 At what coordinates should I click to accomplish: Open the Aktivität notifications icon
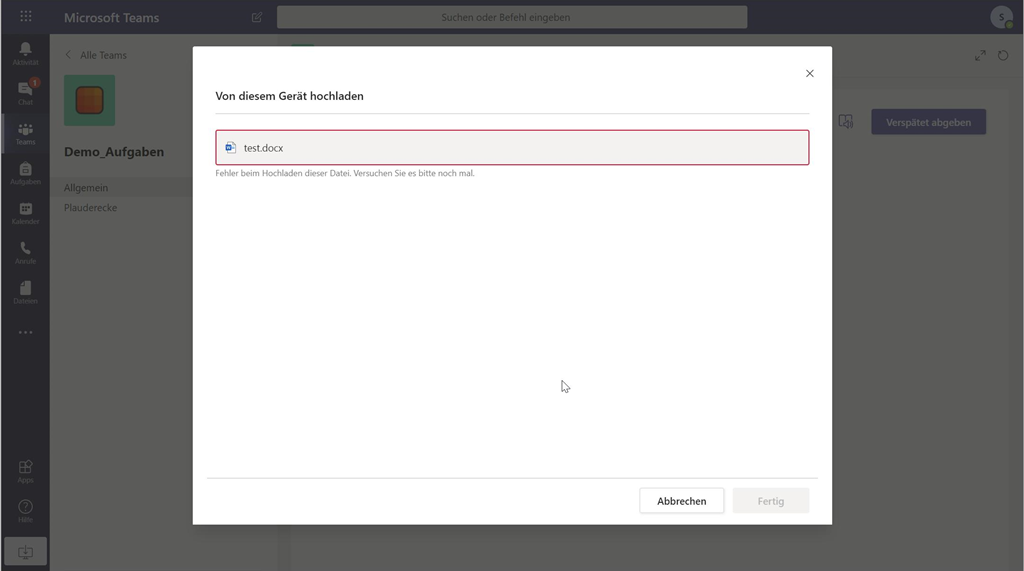pyautogui.click(x=25, y=53)
